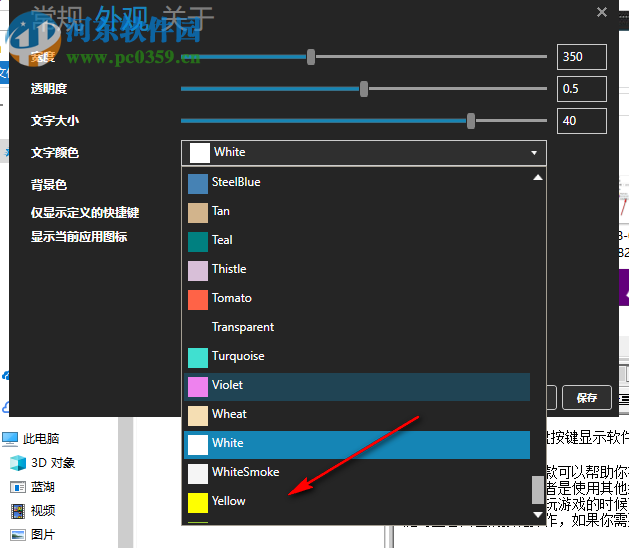Screen dimensions: 629x548
Task: Pick Turquoise from the list
Action: 357,357
